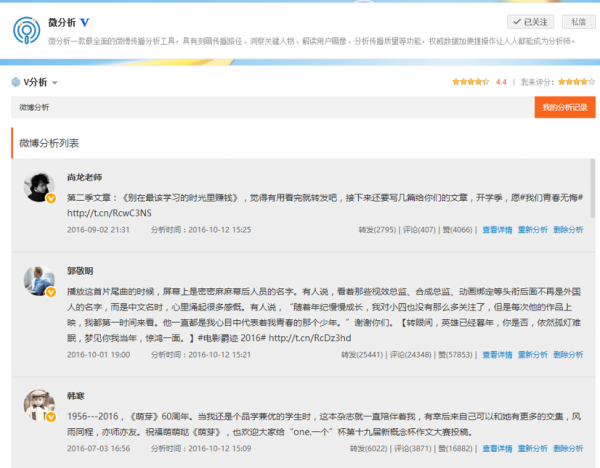Click the V分析 shield icon
600x468 pixels.
15,82
